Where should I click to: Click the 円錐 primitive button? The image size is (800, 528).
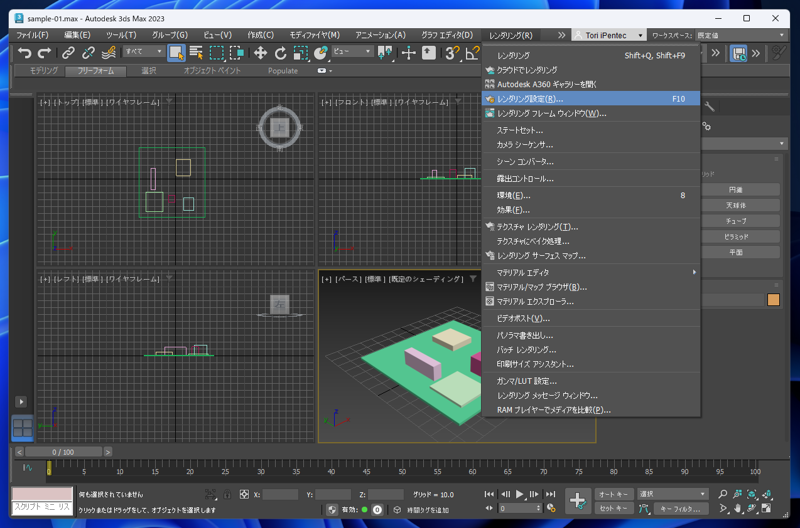point(740,189)
